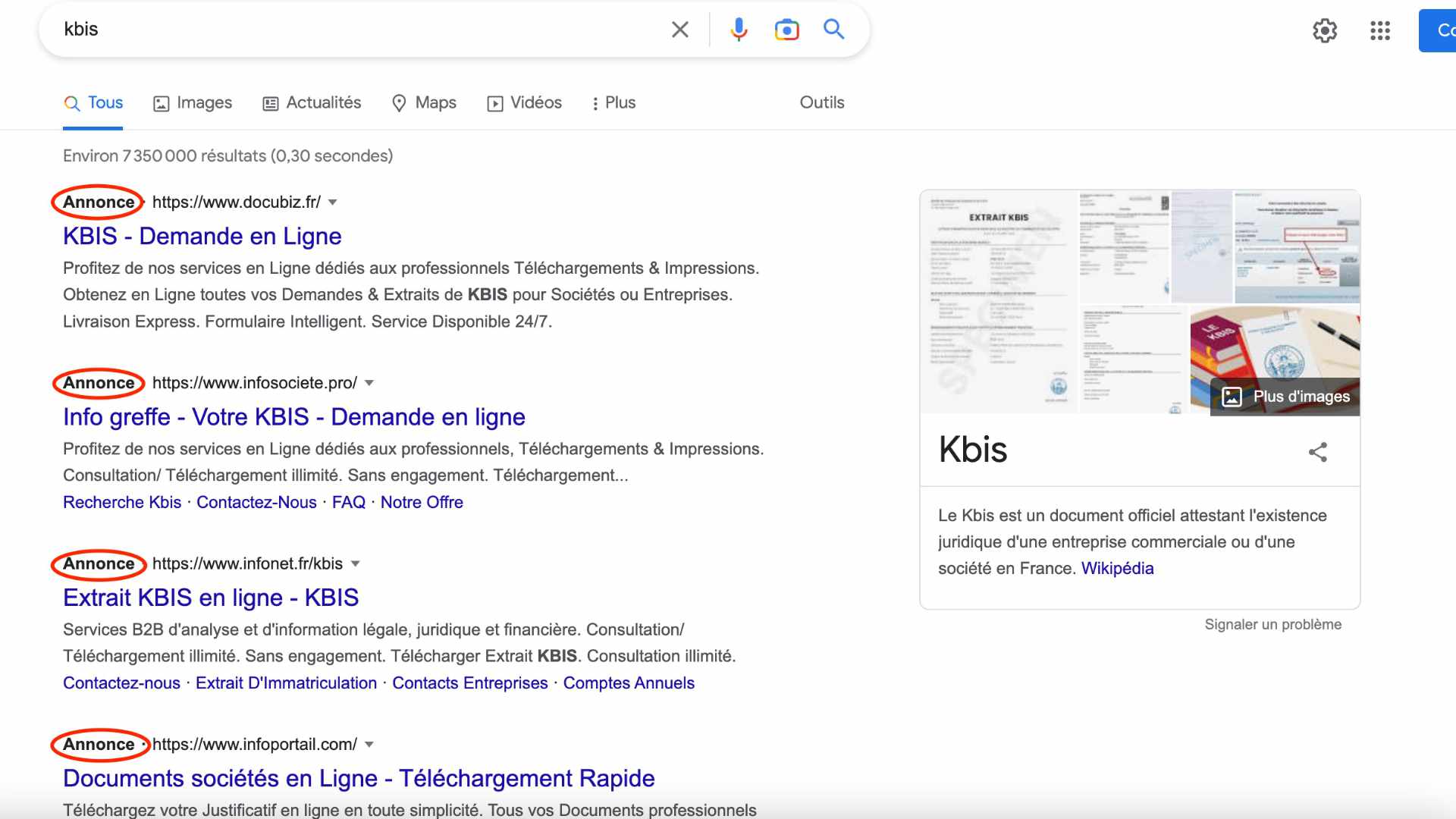
Task: Open the Notre Offre sitelink
Action: pyautogui.click(x=422, y=503)
